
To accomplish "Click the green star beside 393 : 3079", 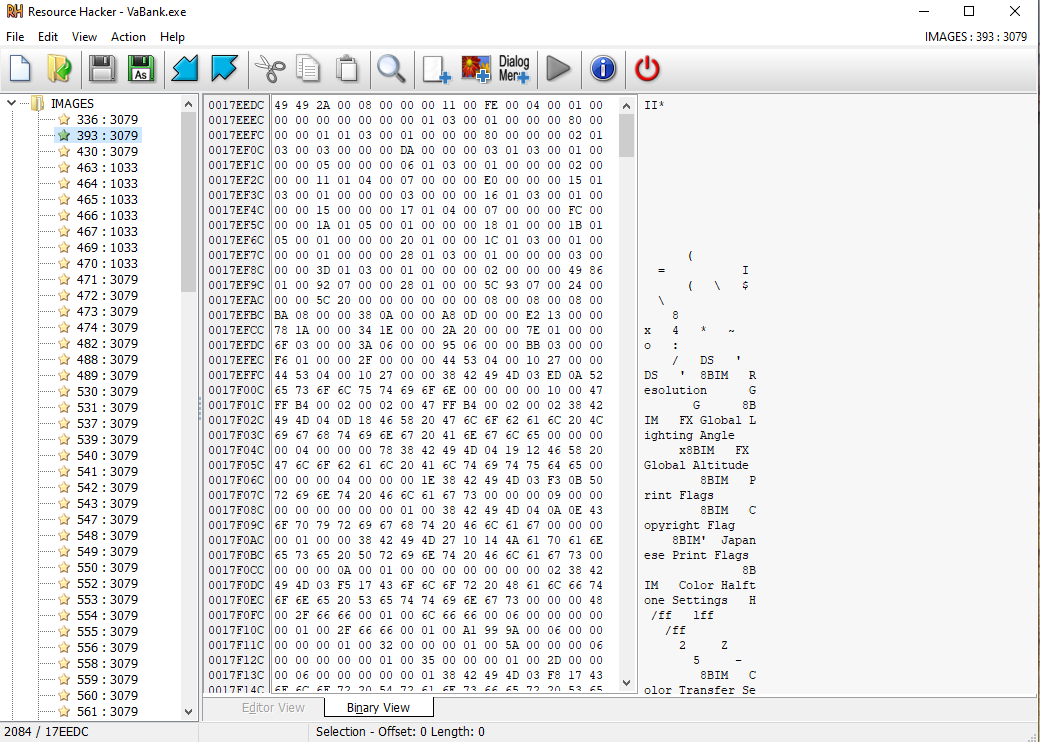I will pyautogui.click(x=64, y=135).
